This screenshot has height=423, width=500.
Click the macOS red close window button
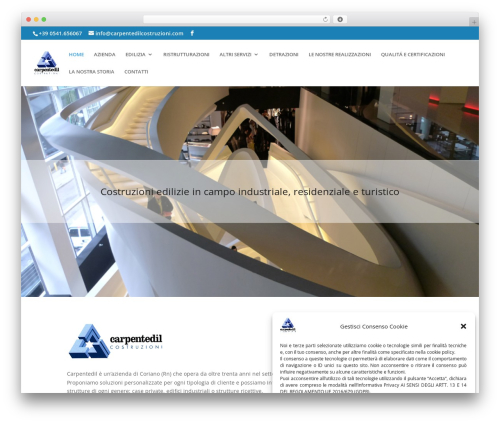pos(29,19)
